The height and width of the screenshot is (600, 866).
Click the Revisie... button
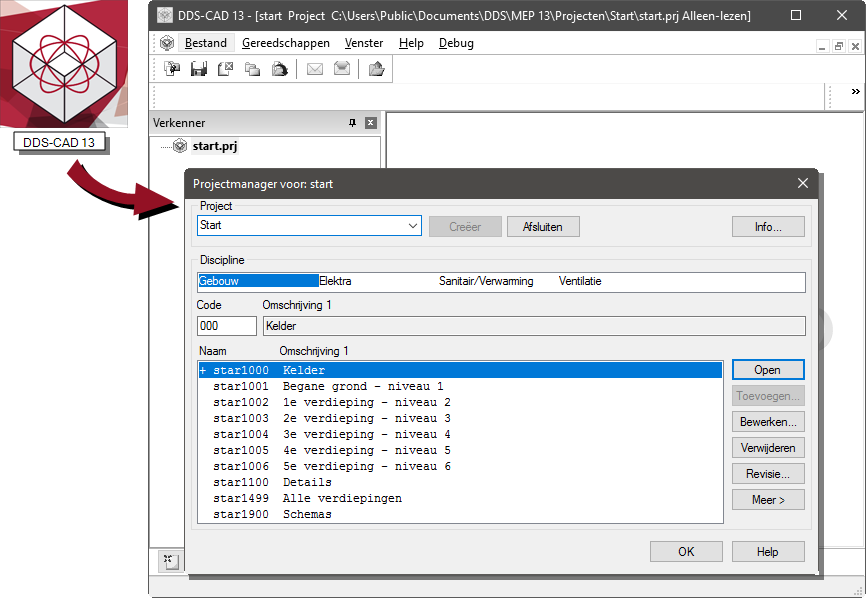click(x=768, y=473)
